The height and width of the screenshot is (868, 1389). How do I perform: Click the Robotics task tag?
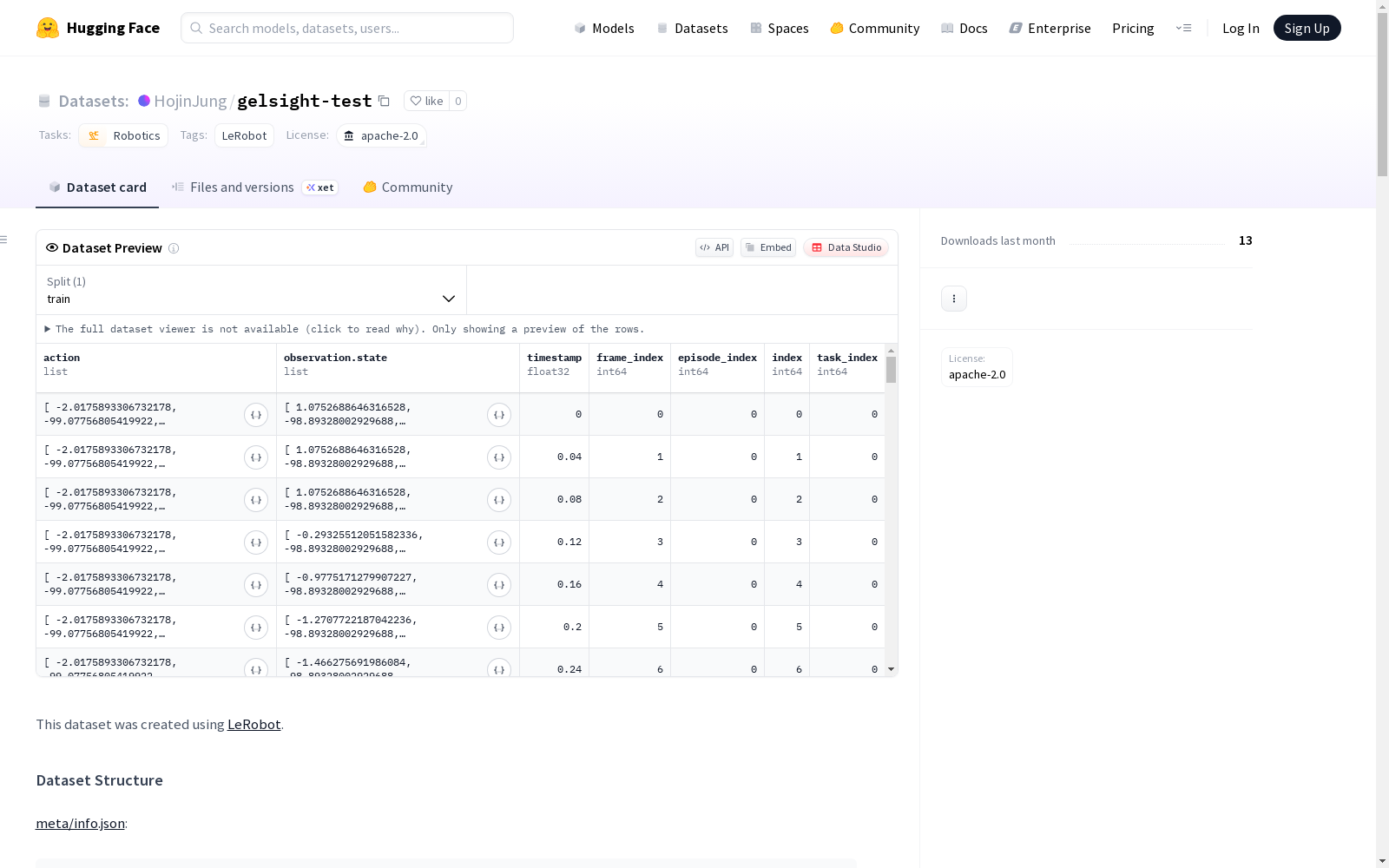point(123,135)
